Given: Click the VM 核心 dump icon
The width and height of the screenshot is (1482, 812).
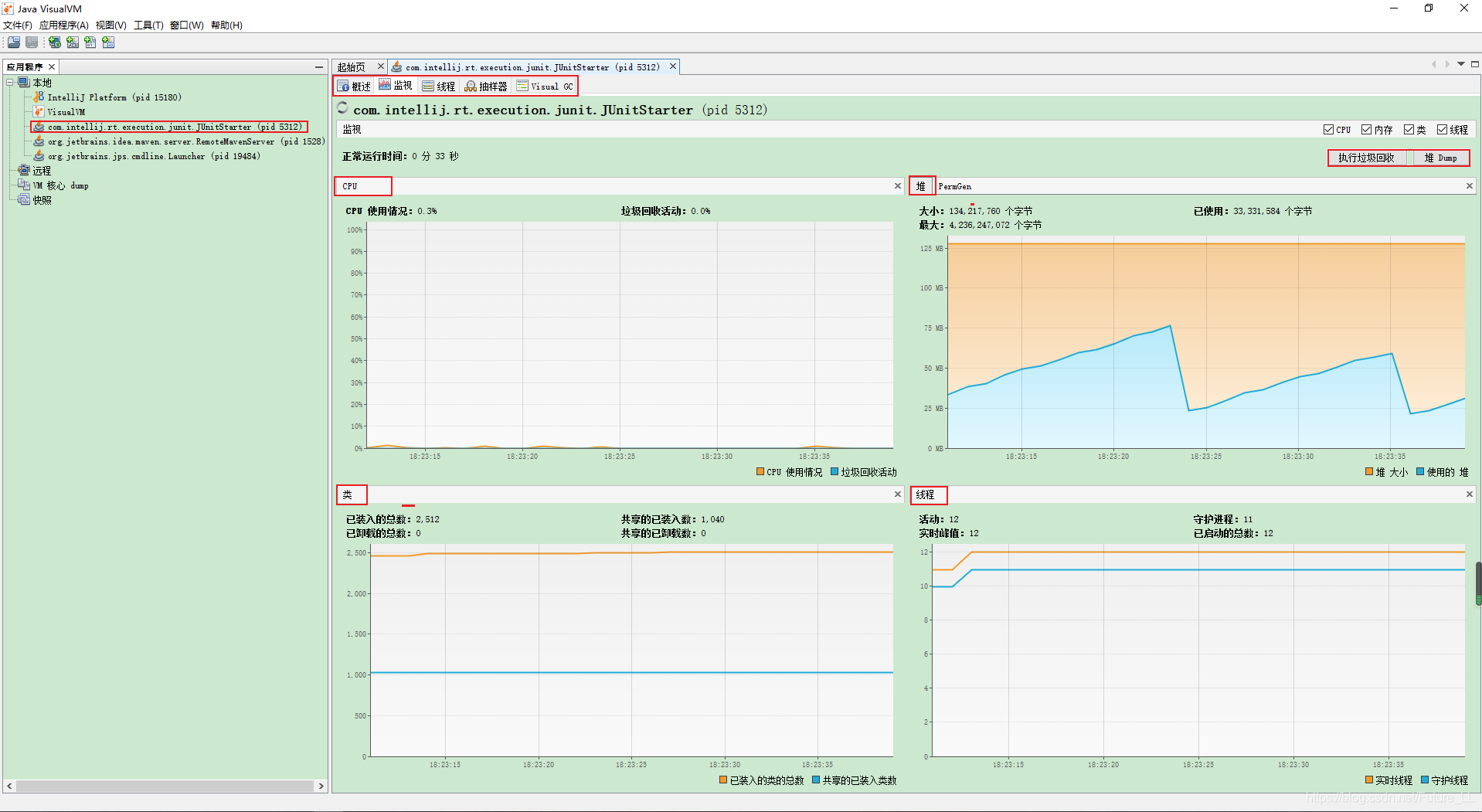Looking at the screenshot, I should (24, 185).
